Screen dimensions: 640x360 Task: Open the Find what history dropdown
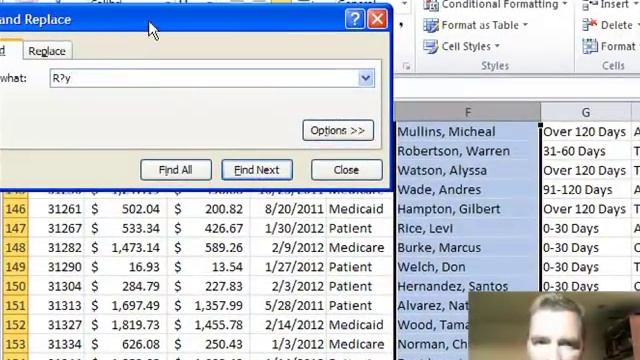point(366,78)
